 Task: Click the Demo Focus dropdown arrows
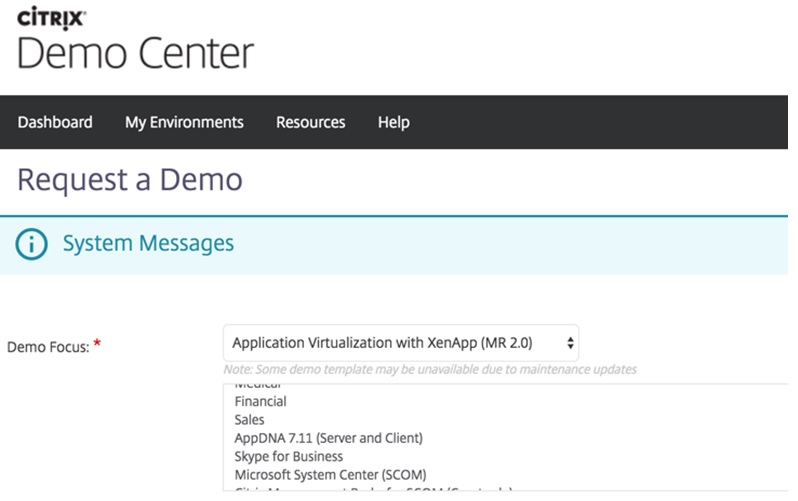tap(570, 343)
